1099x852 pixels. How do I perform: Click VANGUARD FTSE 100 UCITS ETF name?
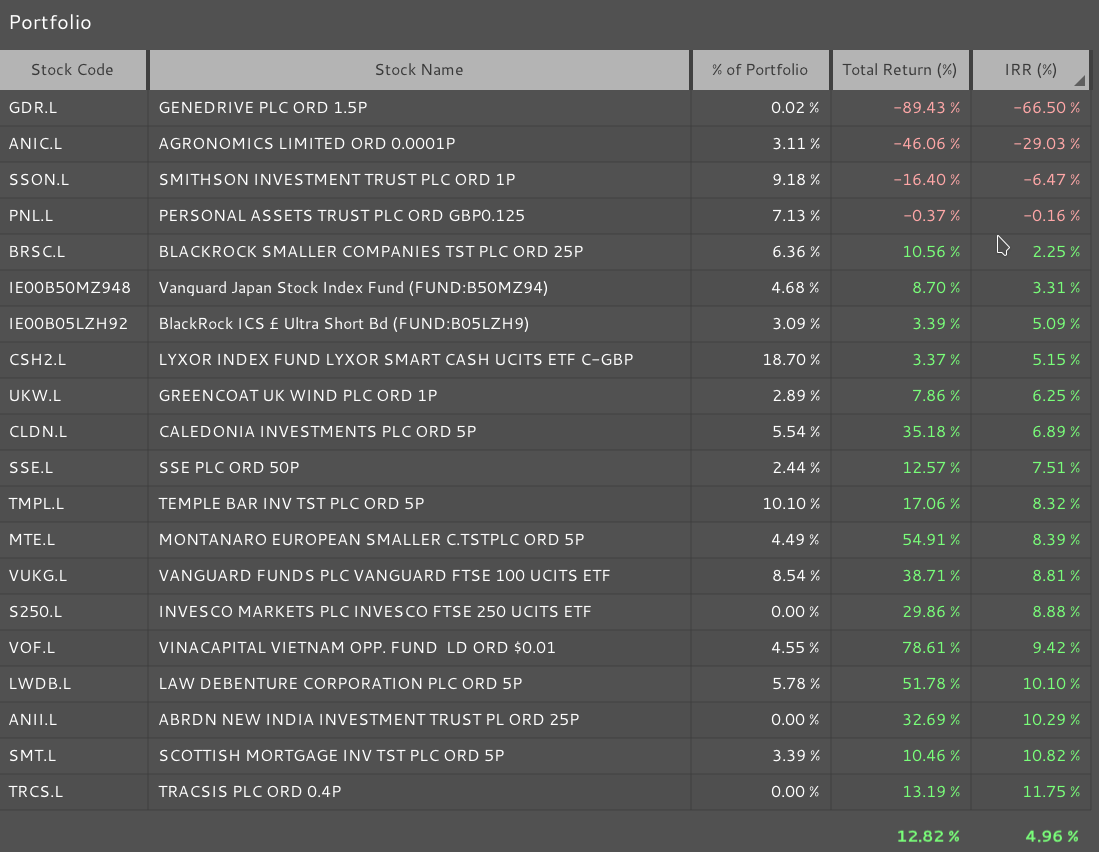point(385,576)
